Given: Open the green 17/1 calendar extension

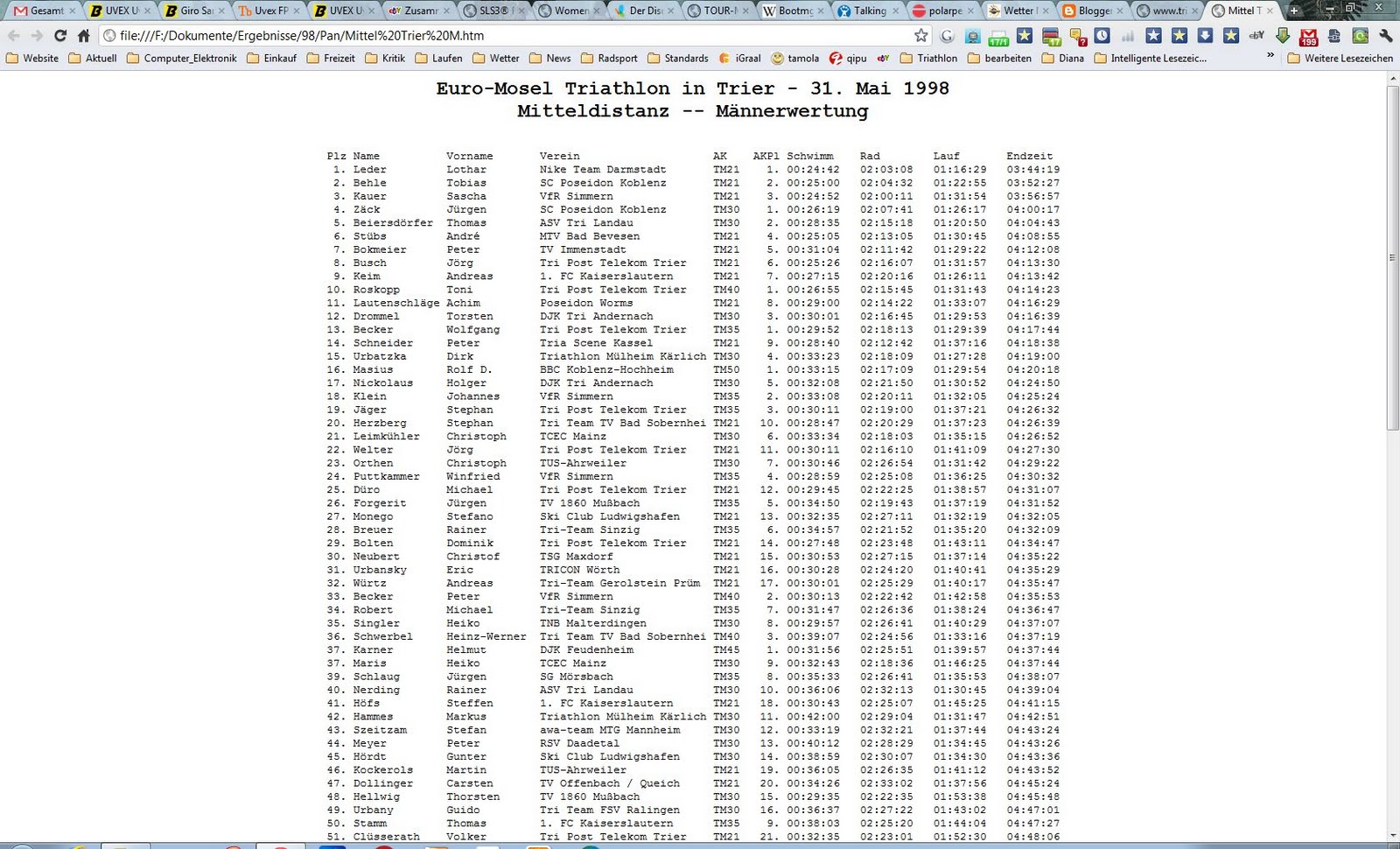Looking at the screenshot, I should pyautogui.click(x=998, y=36).
